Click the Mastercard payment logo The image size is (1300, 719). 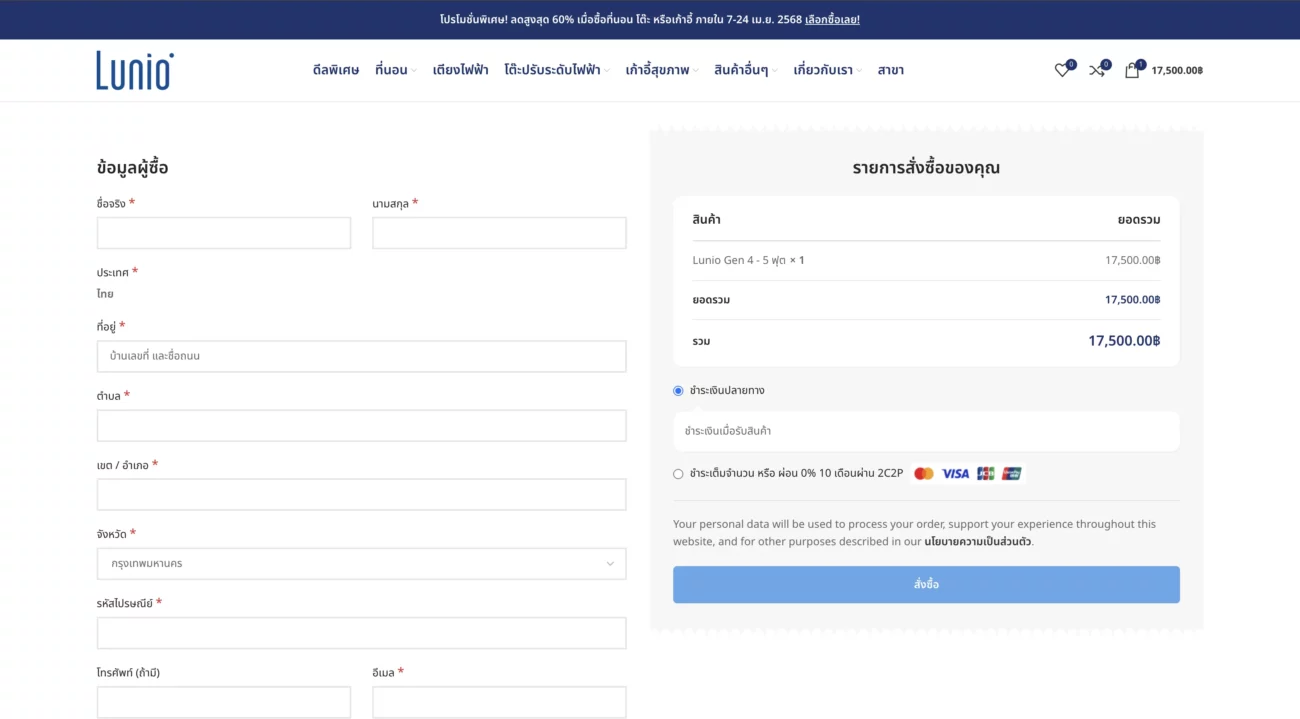click(x=924, y=473)
